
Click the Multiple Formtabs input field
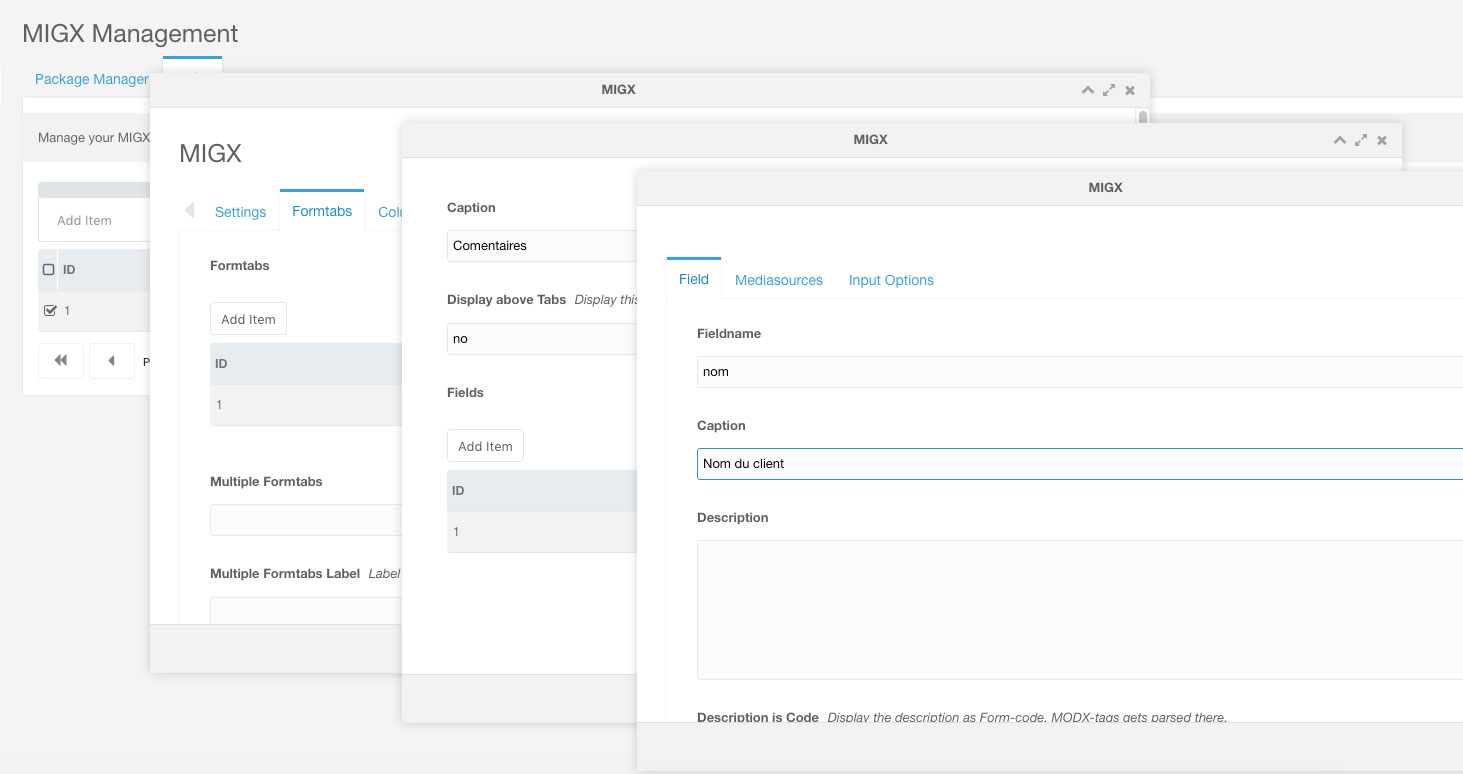pos(306,520)
